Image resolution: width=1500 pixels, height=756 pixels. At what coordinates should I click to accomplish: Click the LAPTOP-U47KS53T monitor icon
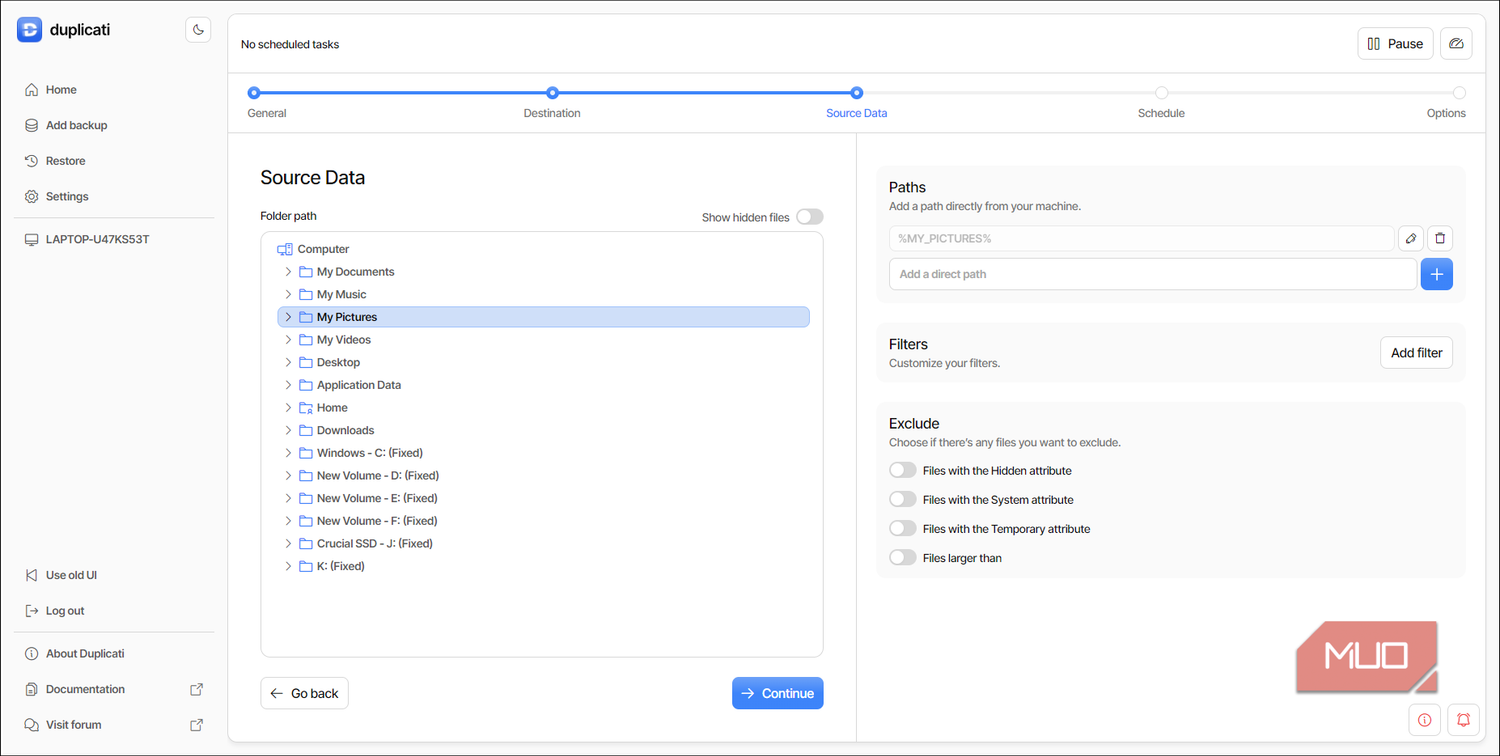(x=31, y=240)
